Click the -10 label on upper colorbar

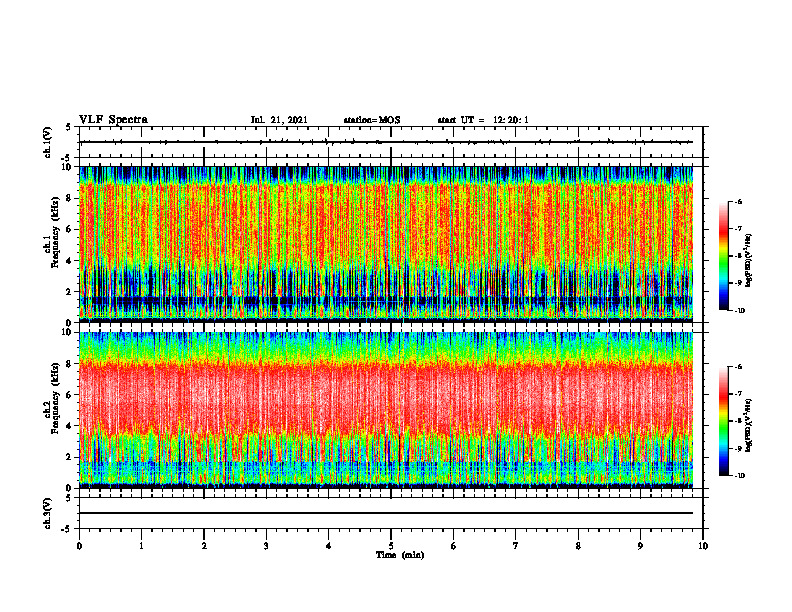740,311
